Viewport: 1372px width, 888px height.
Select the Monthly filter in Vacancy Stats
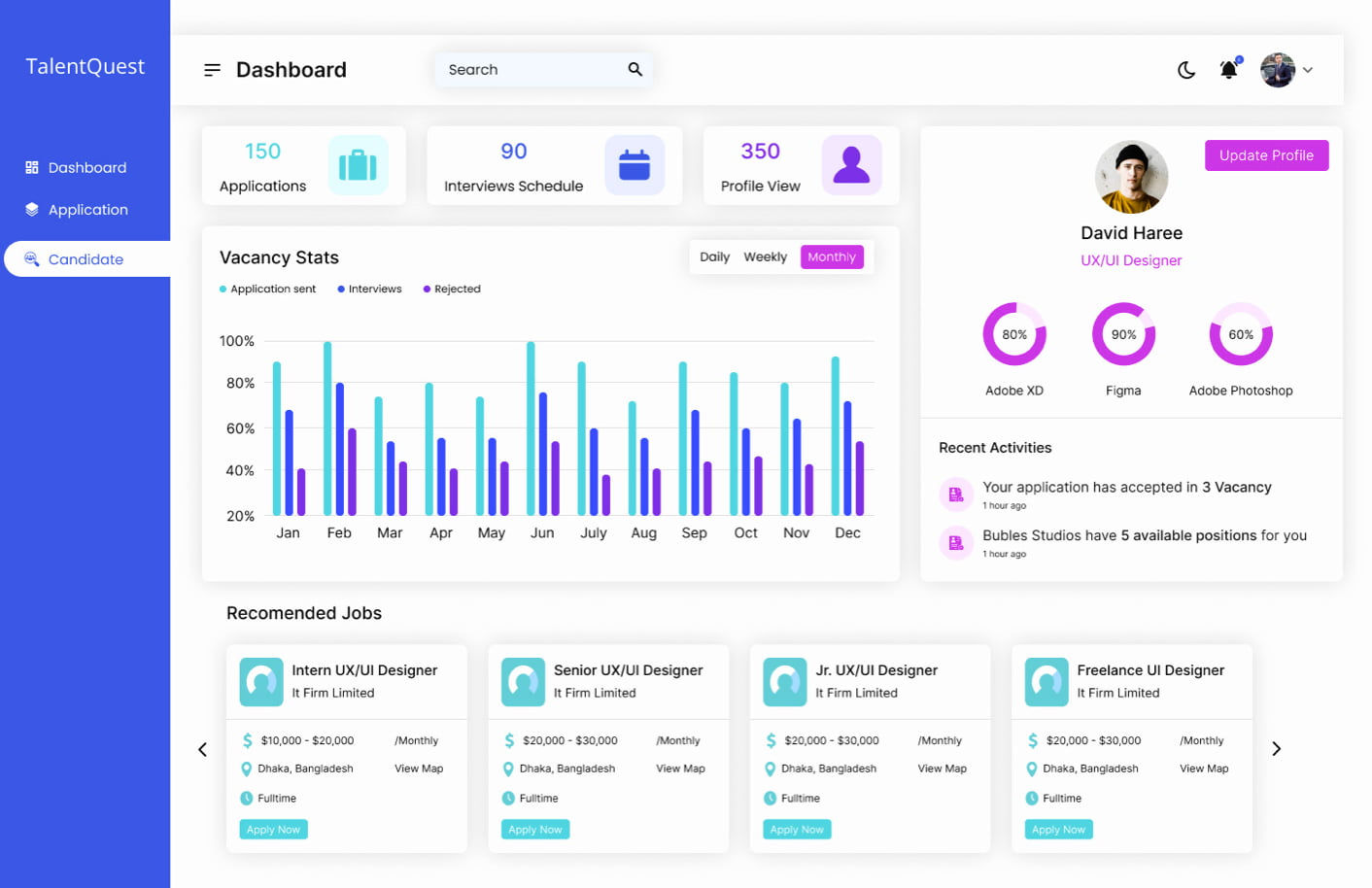coord(832,256)
